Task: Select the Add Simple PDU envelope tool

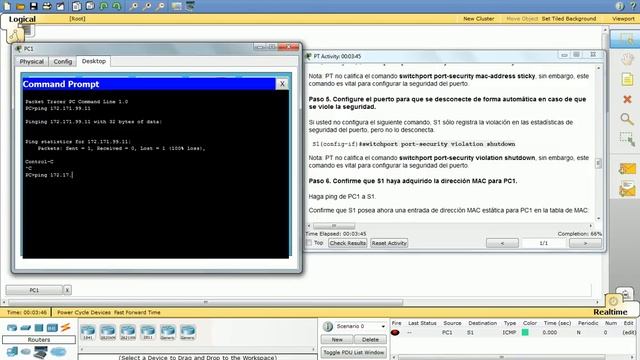Action: (x=627, y=169)
